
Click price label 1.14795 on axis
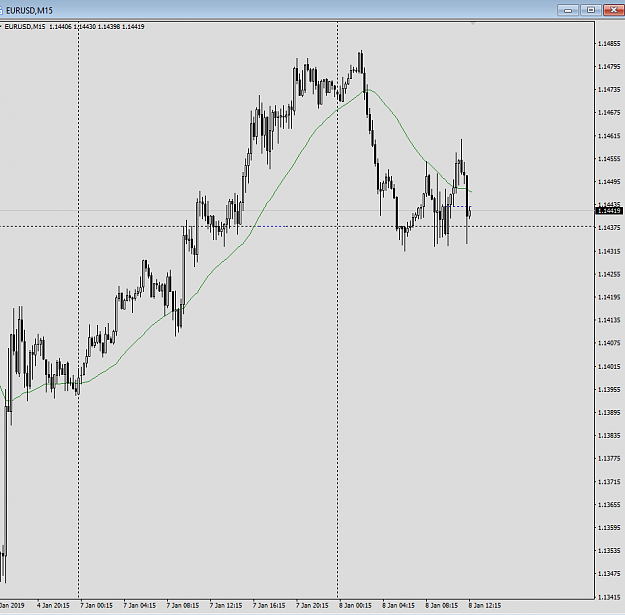609,67
